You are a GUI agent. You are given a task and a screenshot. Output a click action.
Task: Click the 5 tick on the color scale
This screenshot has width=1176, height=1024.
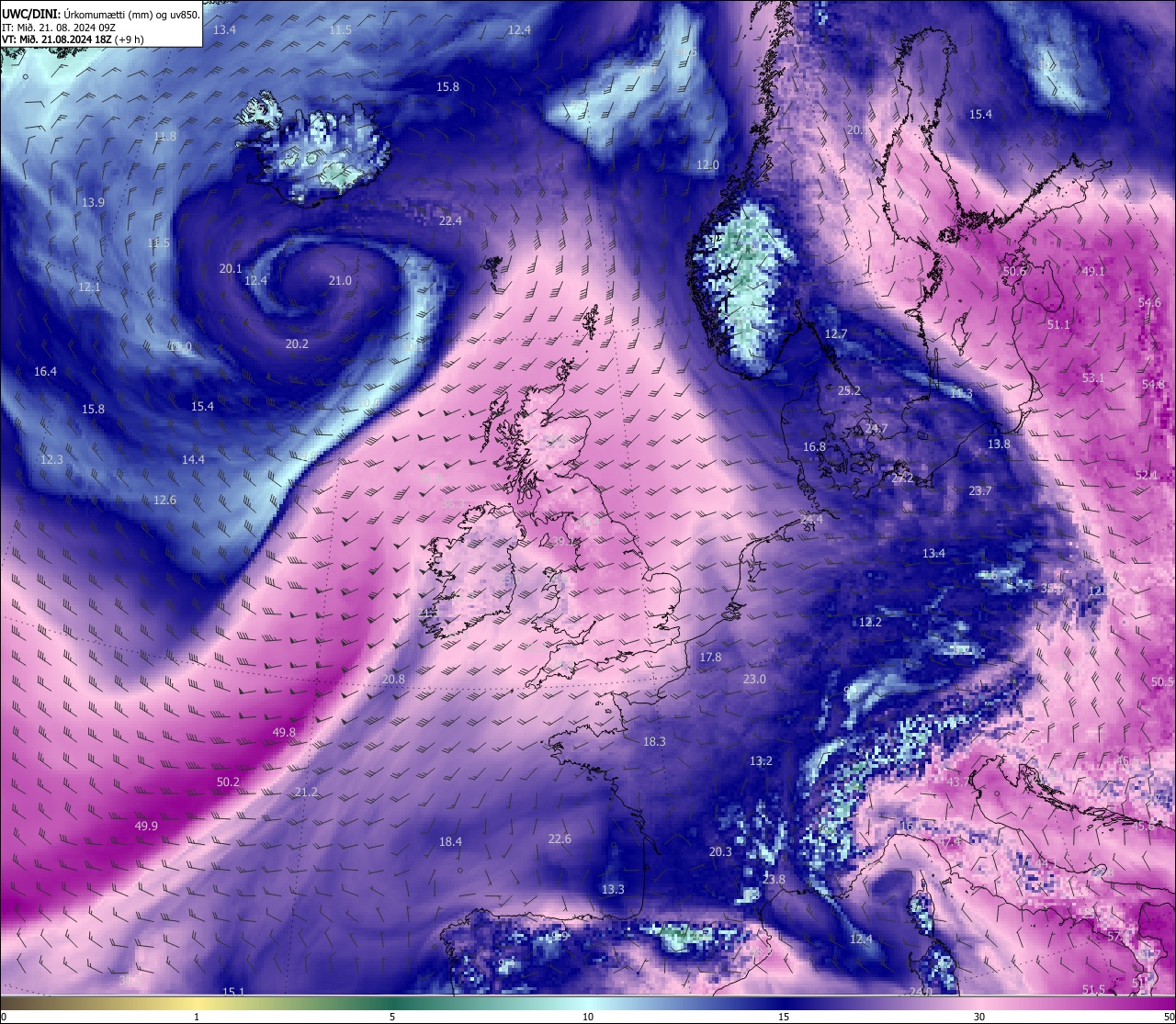[392, 1017]
